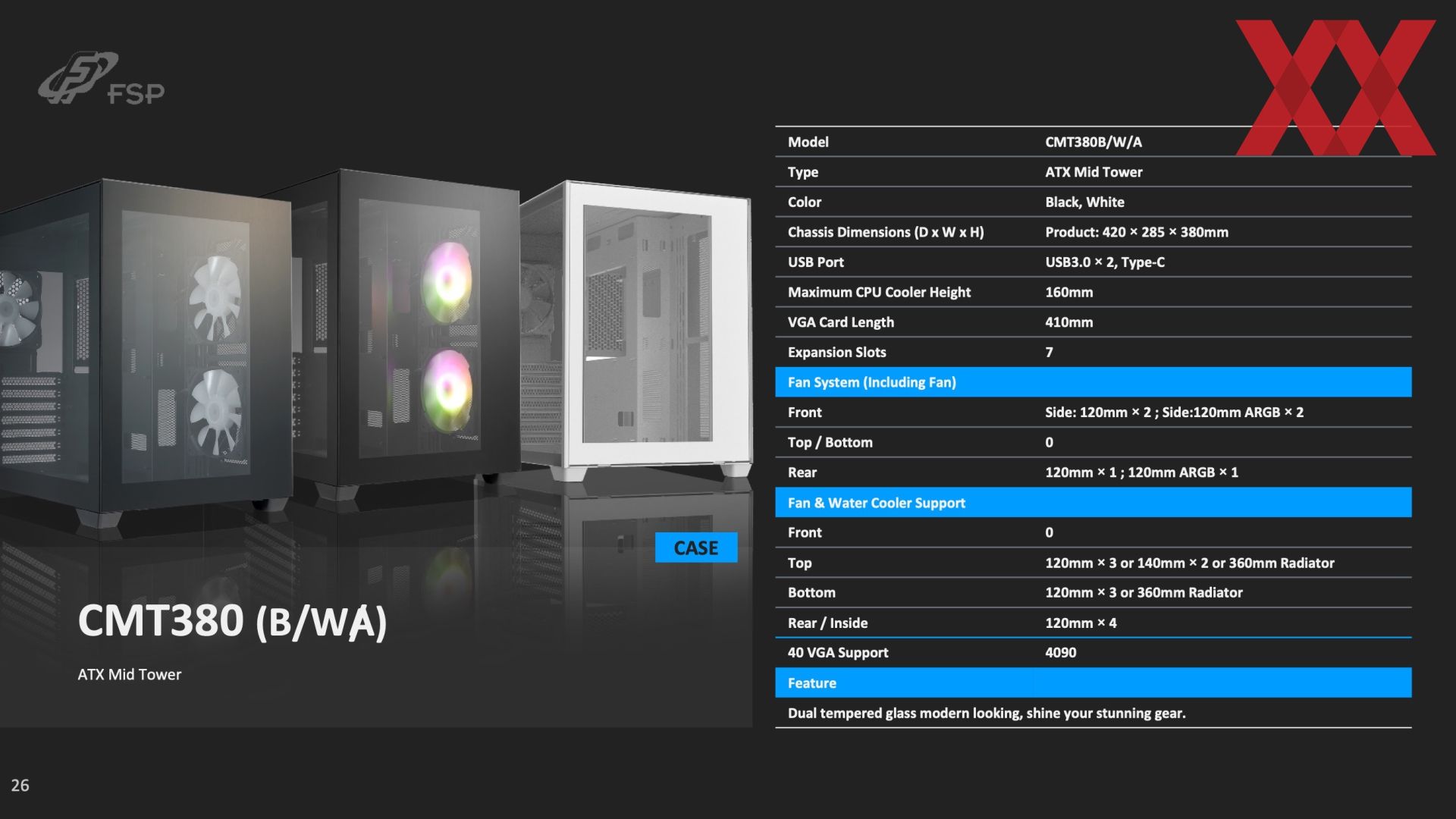Click 120mm × 3 or 360mm Radiator value

tap(1144, 592)
